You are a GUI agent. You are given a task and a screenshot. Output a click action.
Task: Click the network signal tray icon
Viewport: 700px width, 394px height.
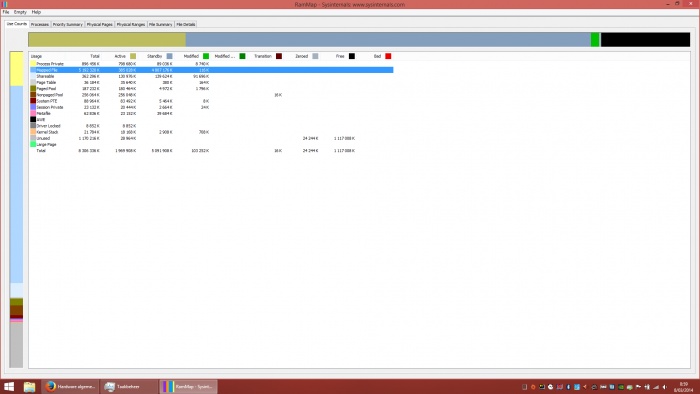pos(656,387)
